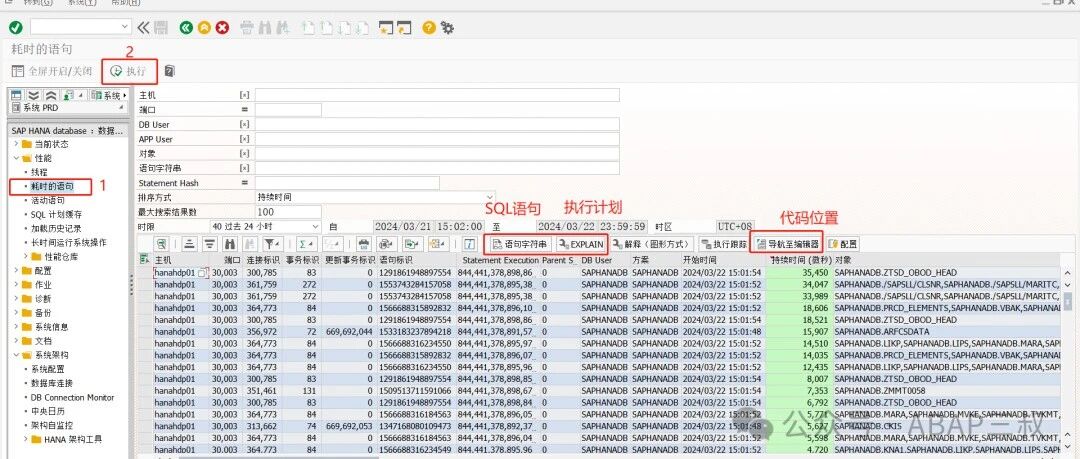Select the SAPHANADB.ZMMT0058 object cell
This screenshot has height=459, width=1080.
click(x=947, y=391)
